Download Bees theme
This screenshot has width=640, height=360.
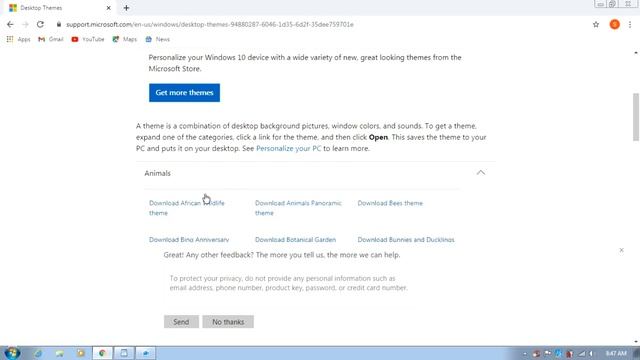click(390, 203)
